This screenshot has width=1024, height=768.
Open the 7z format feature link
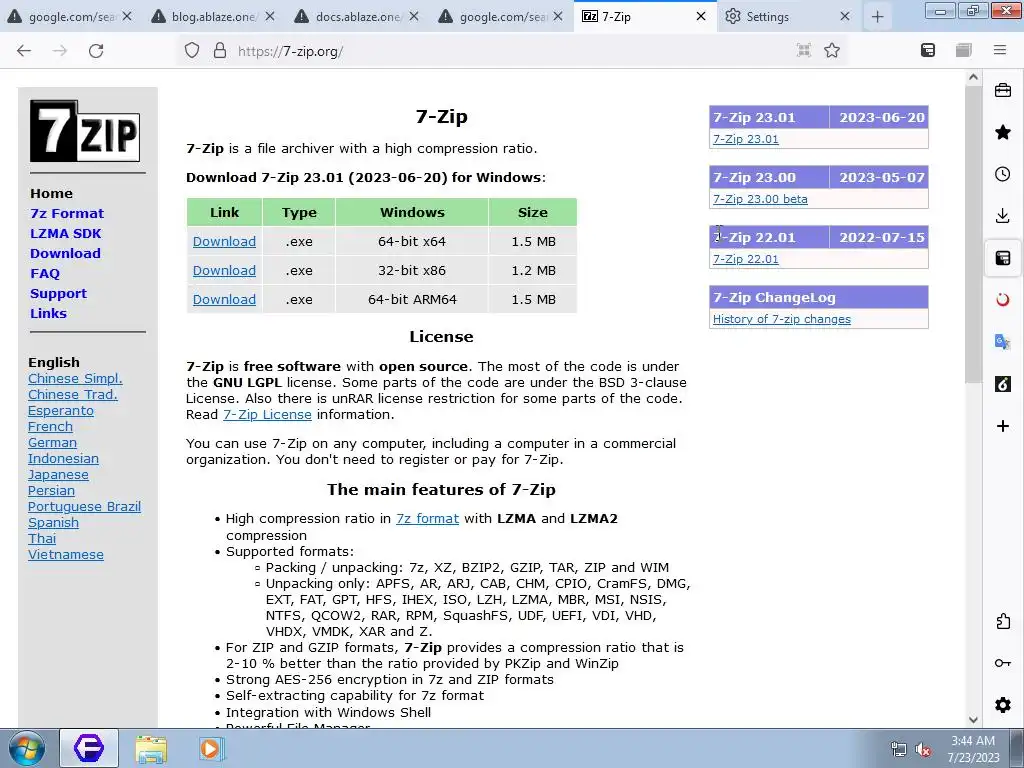[x=427, y=519]
